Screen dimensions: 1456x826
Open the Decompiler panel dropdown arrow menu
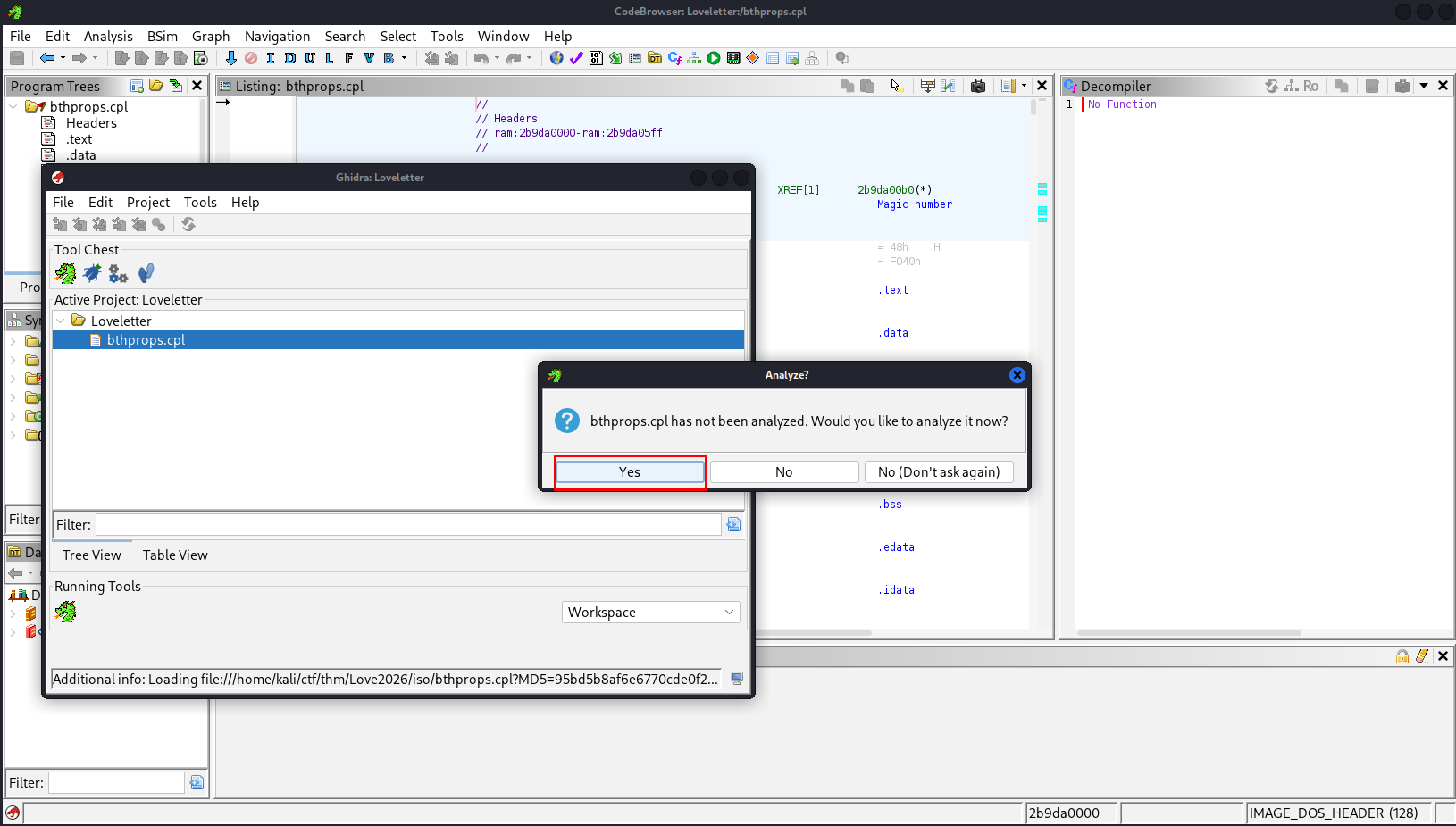1424,86
